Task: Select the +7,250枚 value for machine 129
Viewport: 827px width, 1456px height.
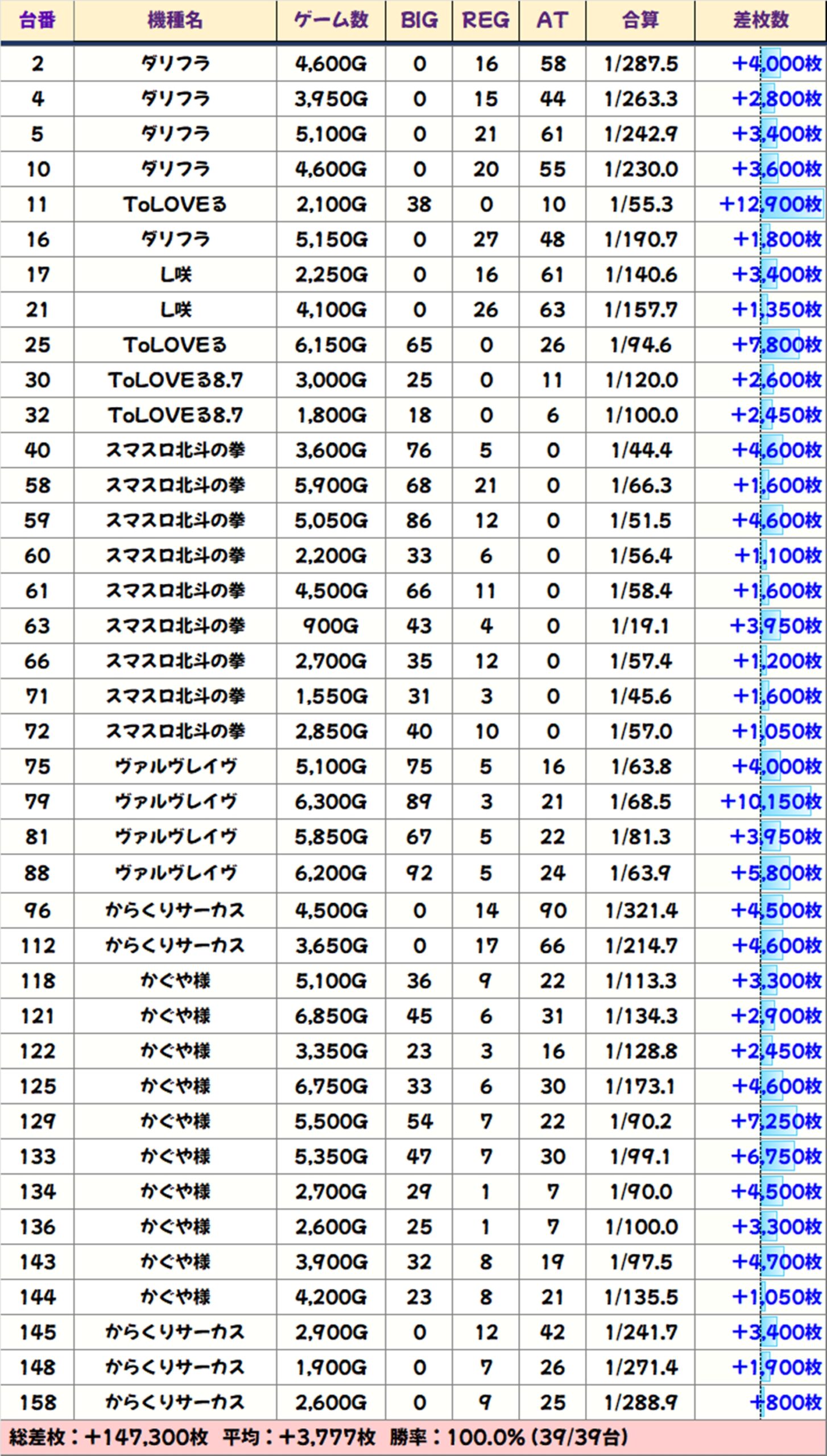Action: tap(776, 1121)
